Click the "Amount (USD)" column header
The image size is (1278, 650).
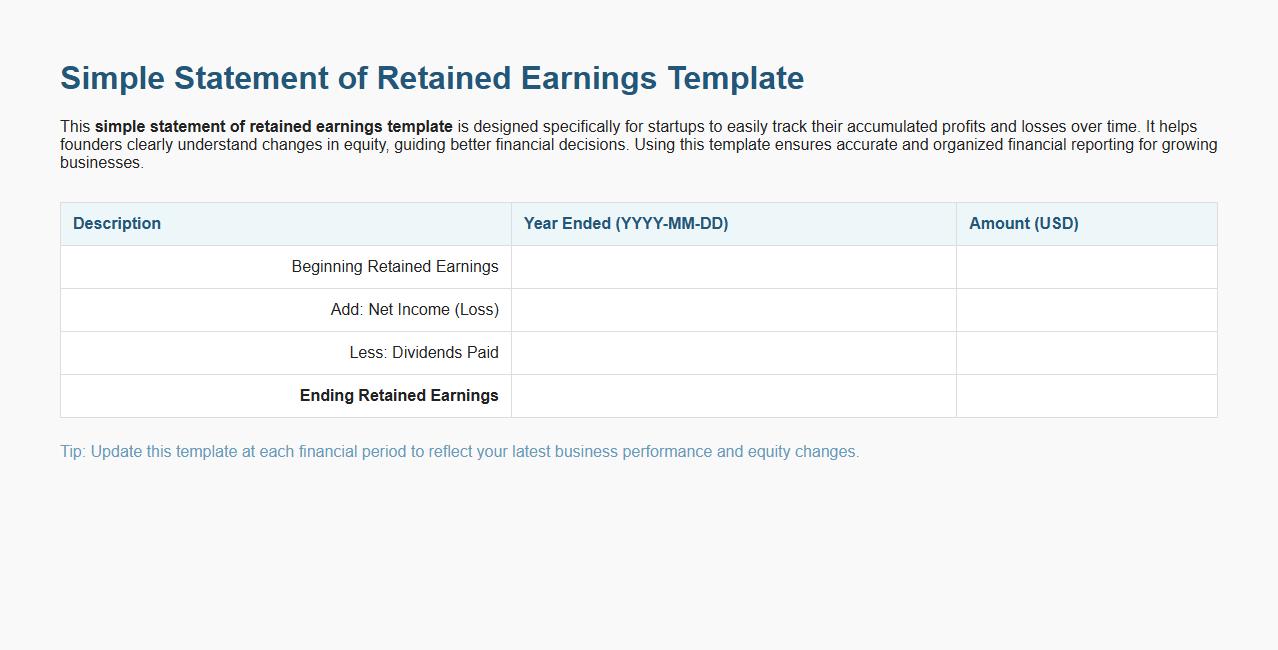click(x=1023, y=223)
